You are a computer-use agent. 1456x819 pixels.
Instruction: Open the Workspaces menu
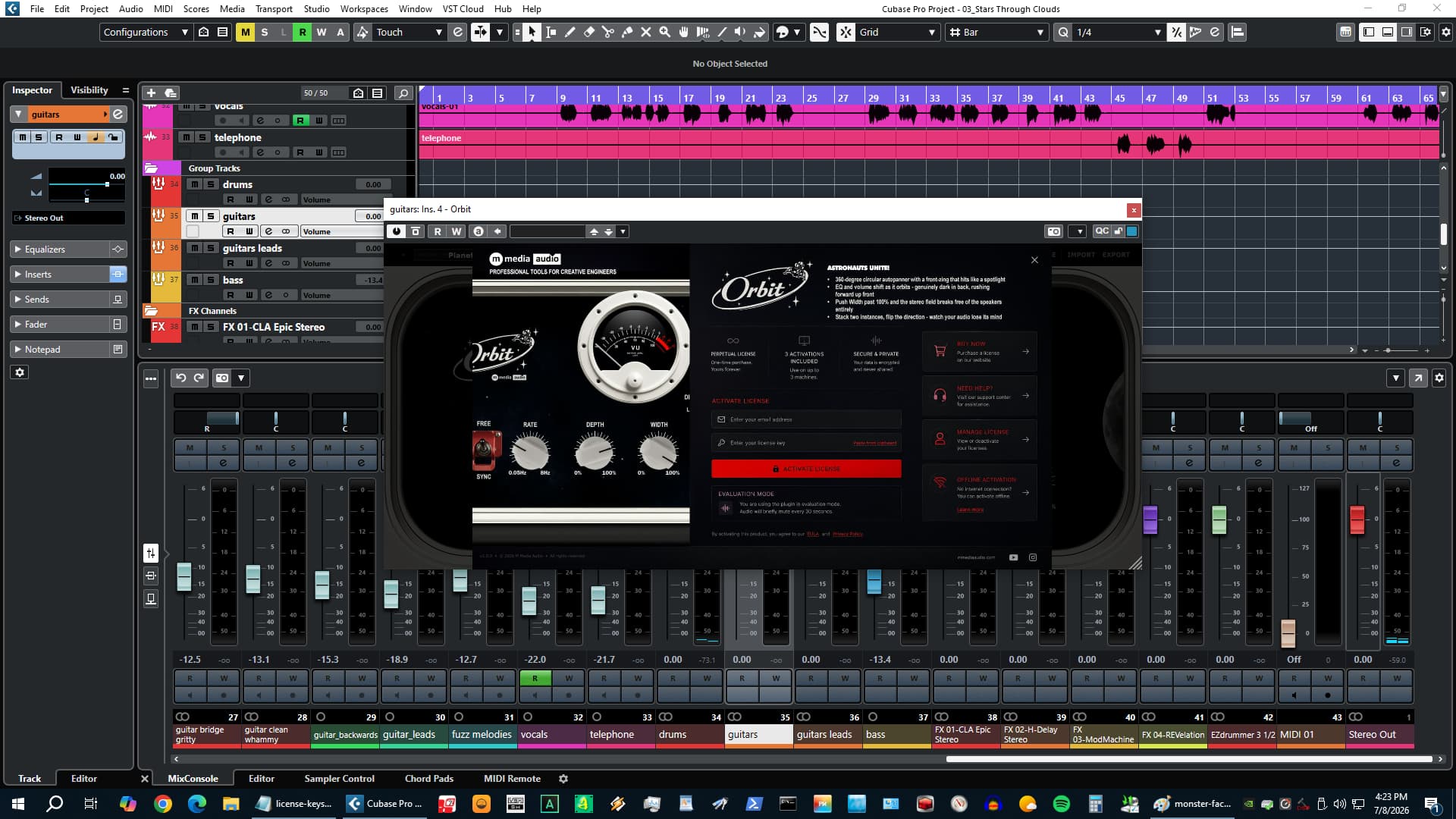click(364, 8)
